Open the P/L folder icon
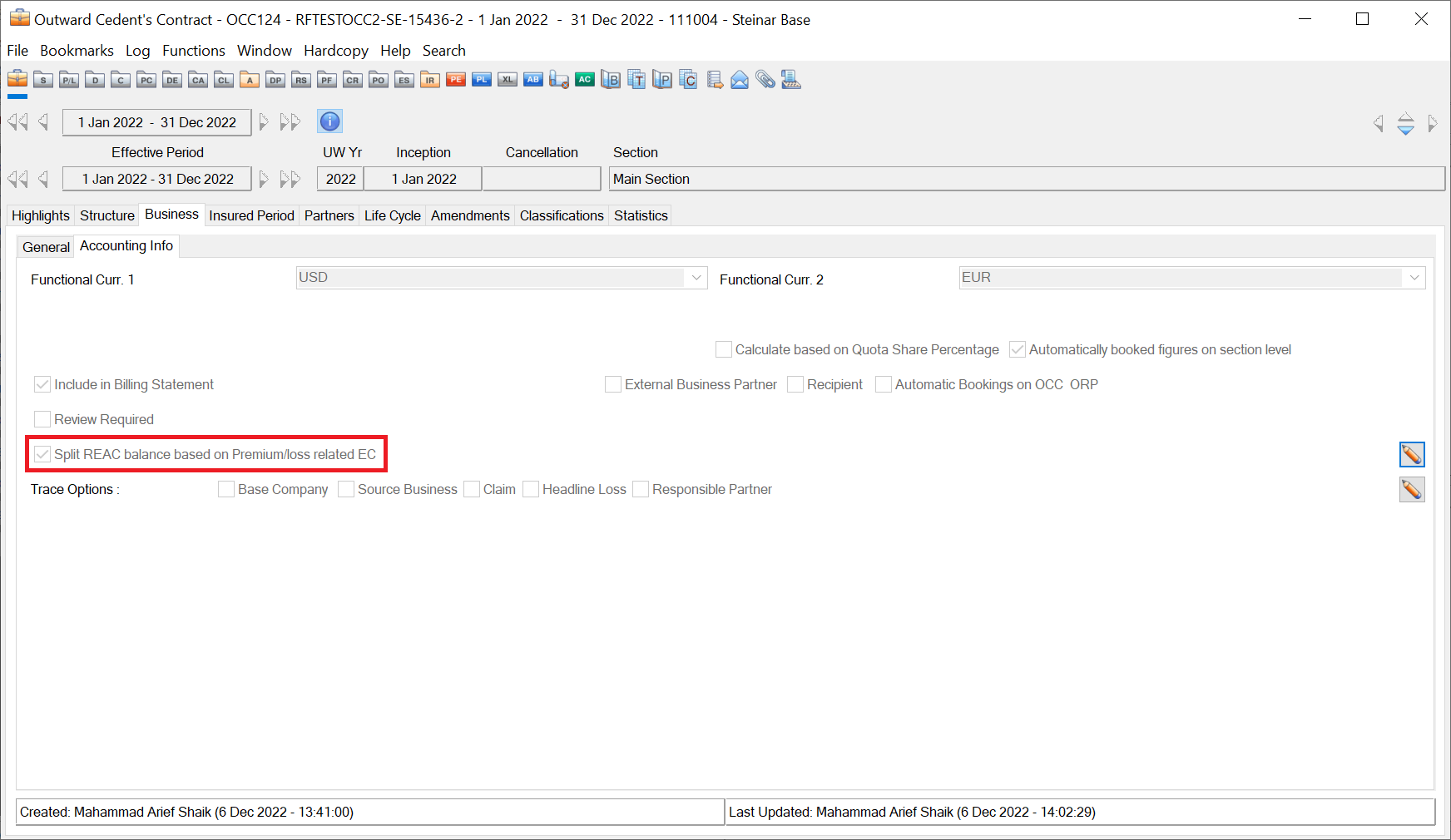 [69, 80]
